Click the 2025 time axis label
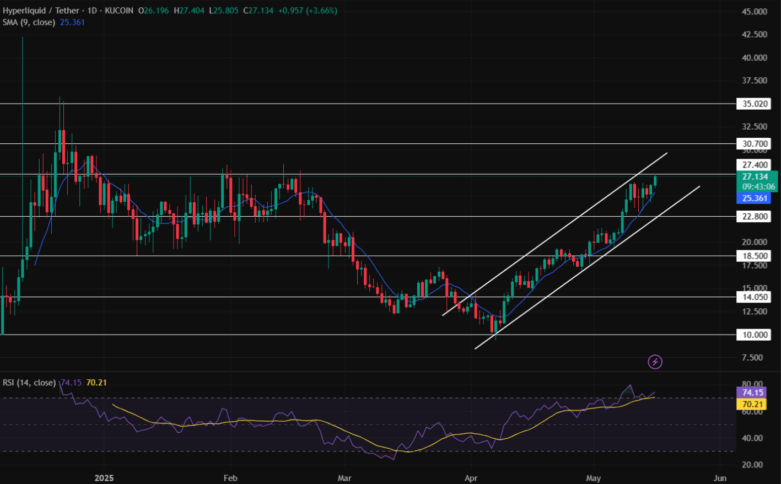The image size is (781, 484). click(x=104, y=478)
